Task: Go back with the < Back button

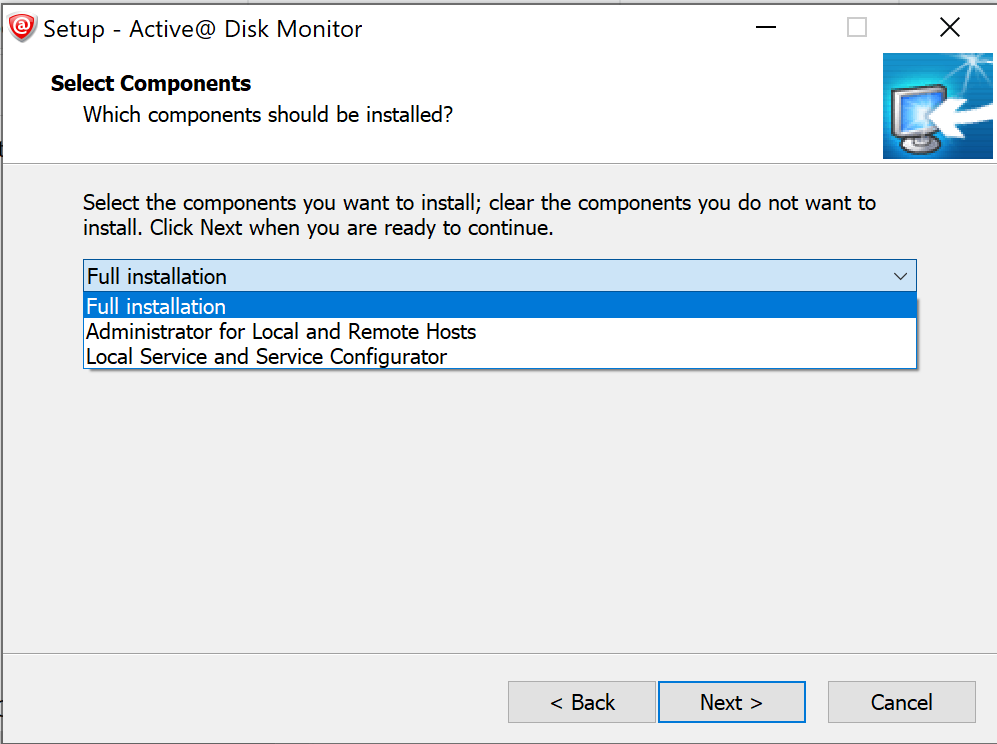Action: point(581,702)
